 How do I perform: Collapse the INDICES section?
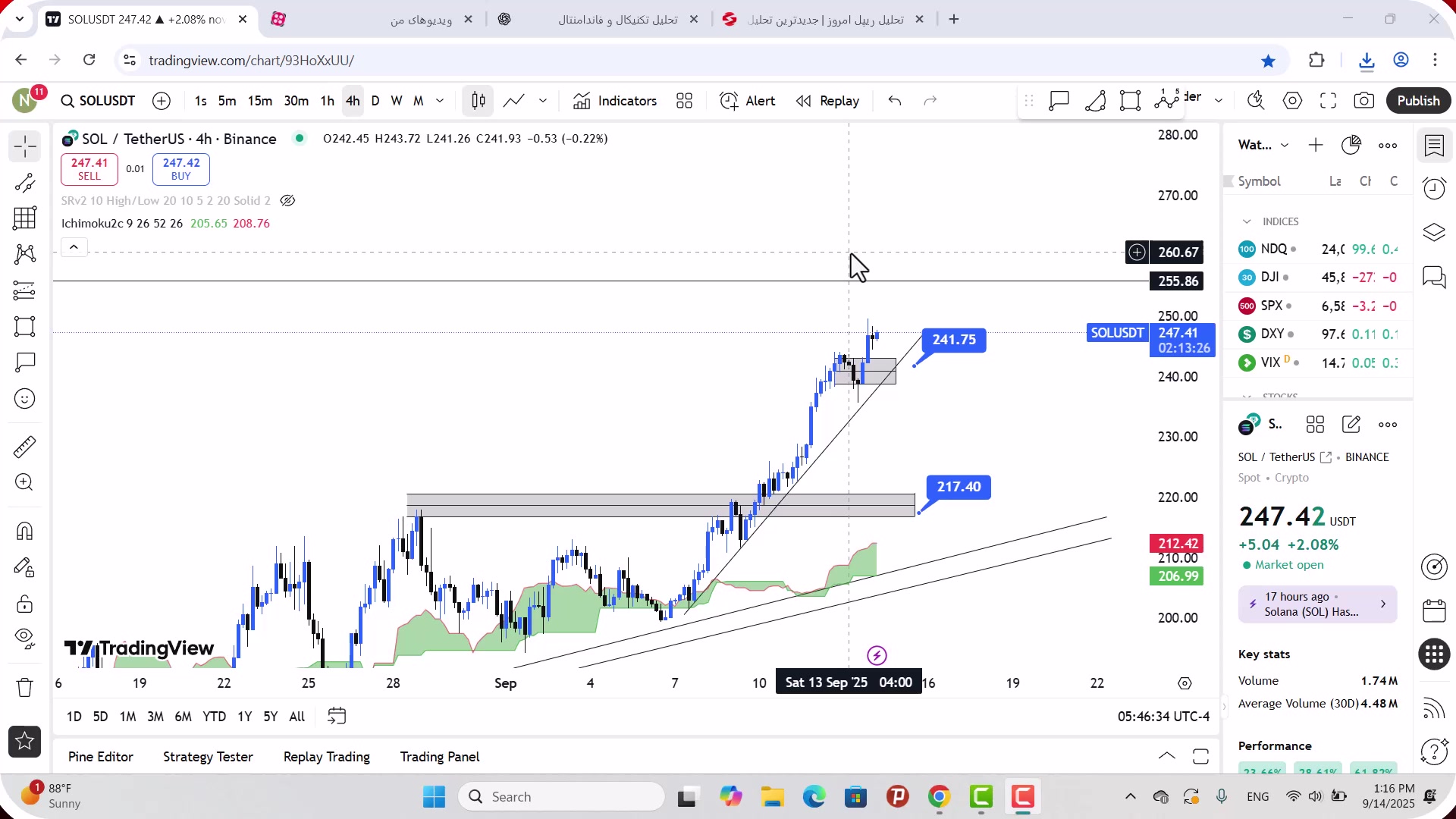tap(1247, 221)
